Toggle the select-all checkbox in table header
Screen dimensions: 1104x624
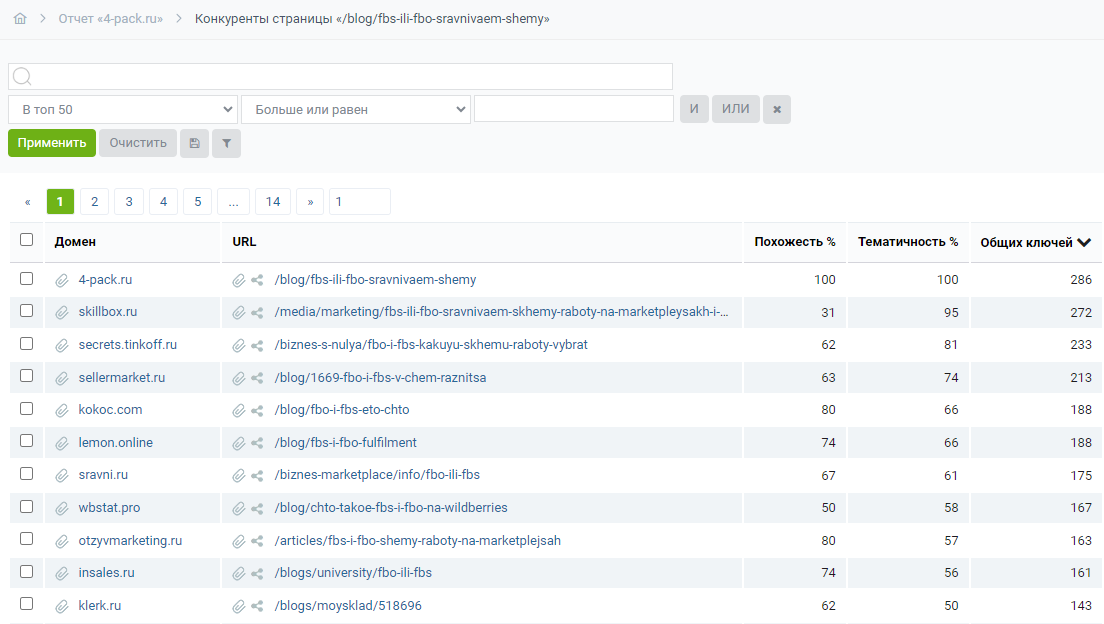coord(27,239)
